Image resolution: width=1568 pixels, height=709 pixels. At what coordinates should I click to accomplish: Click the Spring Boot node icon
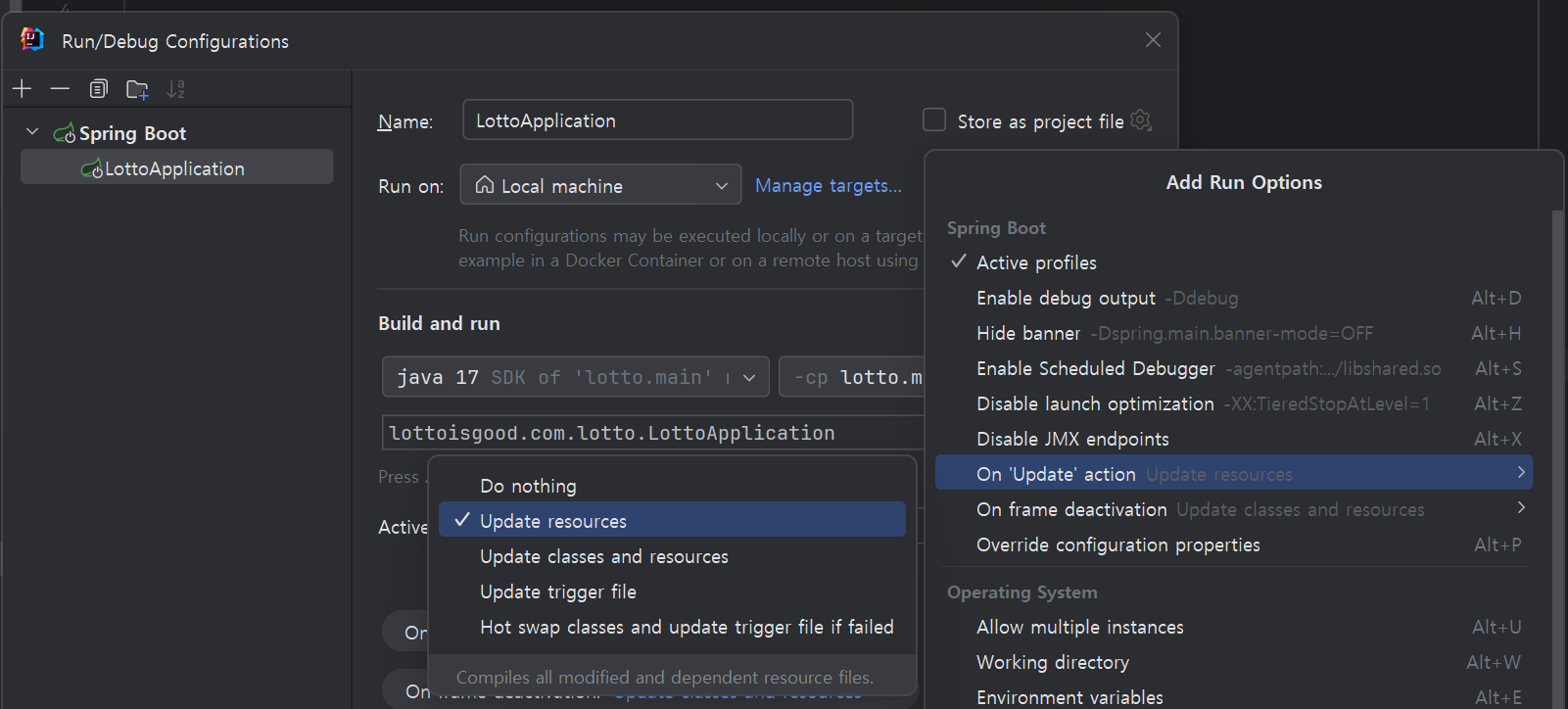[x=65, y=133]
